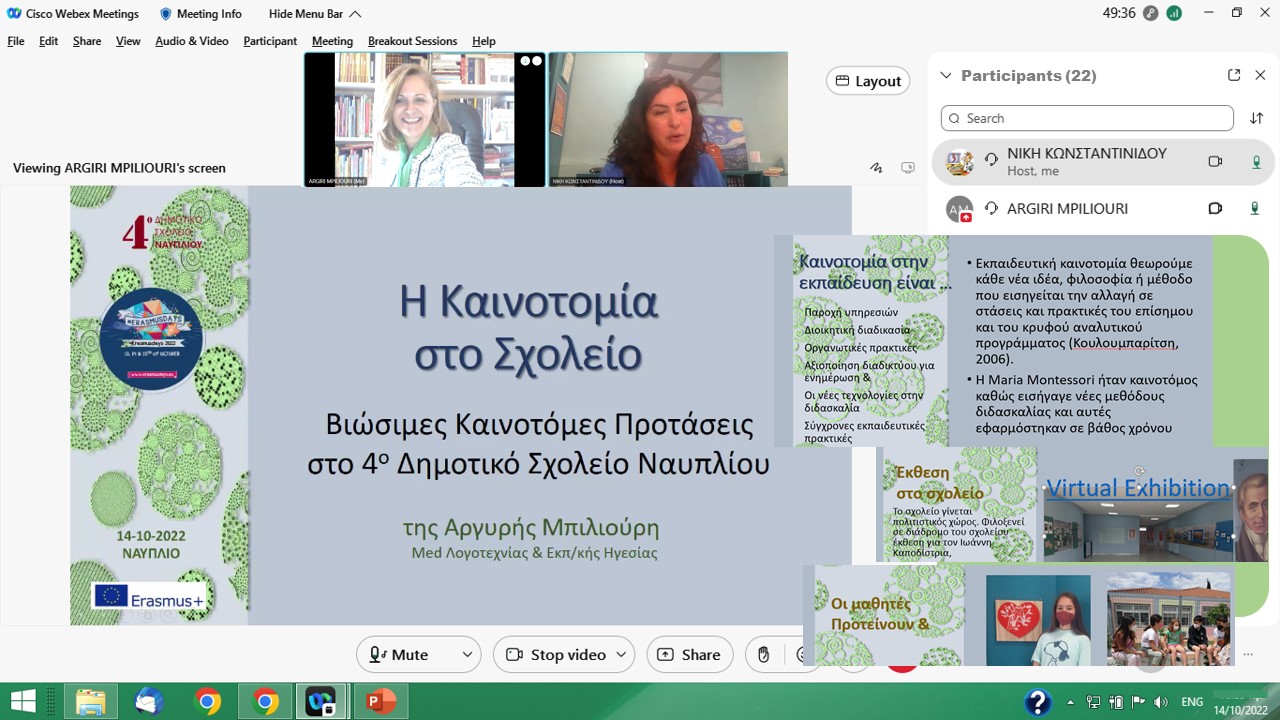Collapse the menu bar via Hide Menu Bar chevron

pos(355,14)
